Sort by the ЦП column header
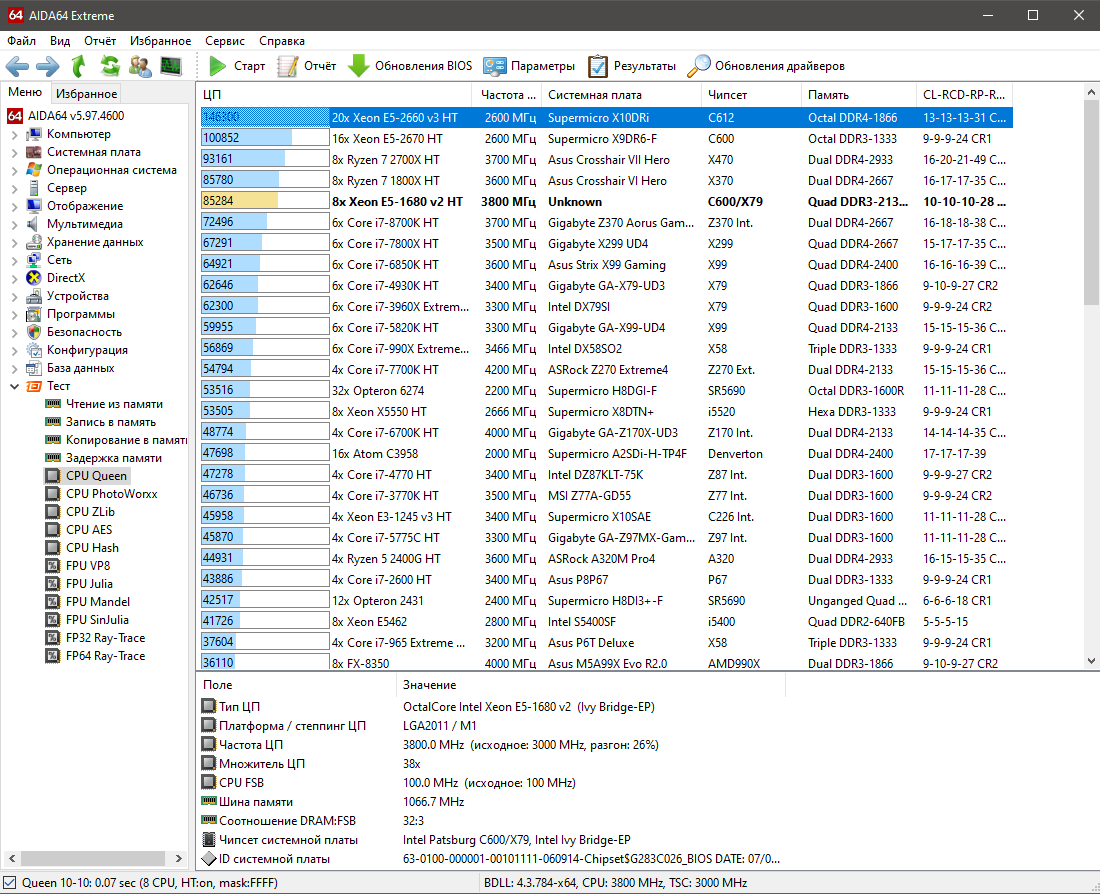This screenshot has width=1100, height=894. pos(334,95)
